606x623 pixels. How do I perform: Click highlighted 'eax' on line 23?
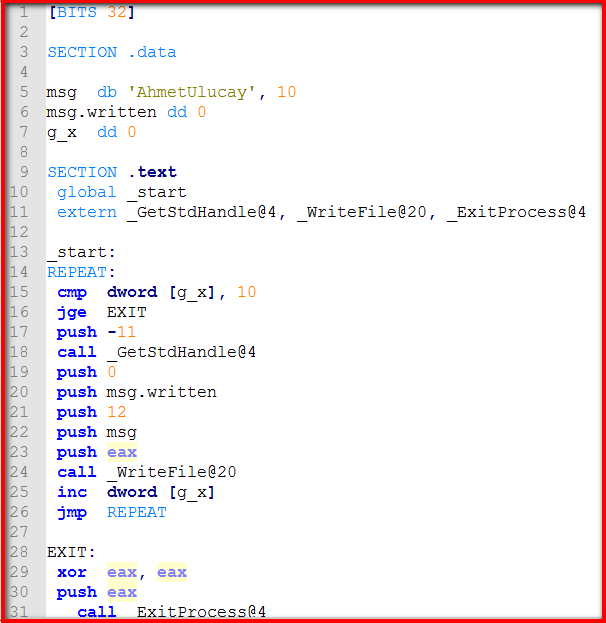pos(122,452)
